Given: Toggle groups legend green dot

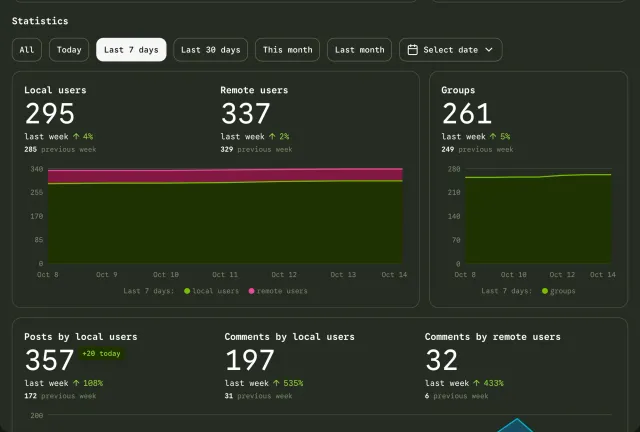Looking at the screenshot, I should click(x=545, y=291).
